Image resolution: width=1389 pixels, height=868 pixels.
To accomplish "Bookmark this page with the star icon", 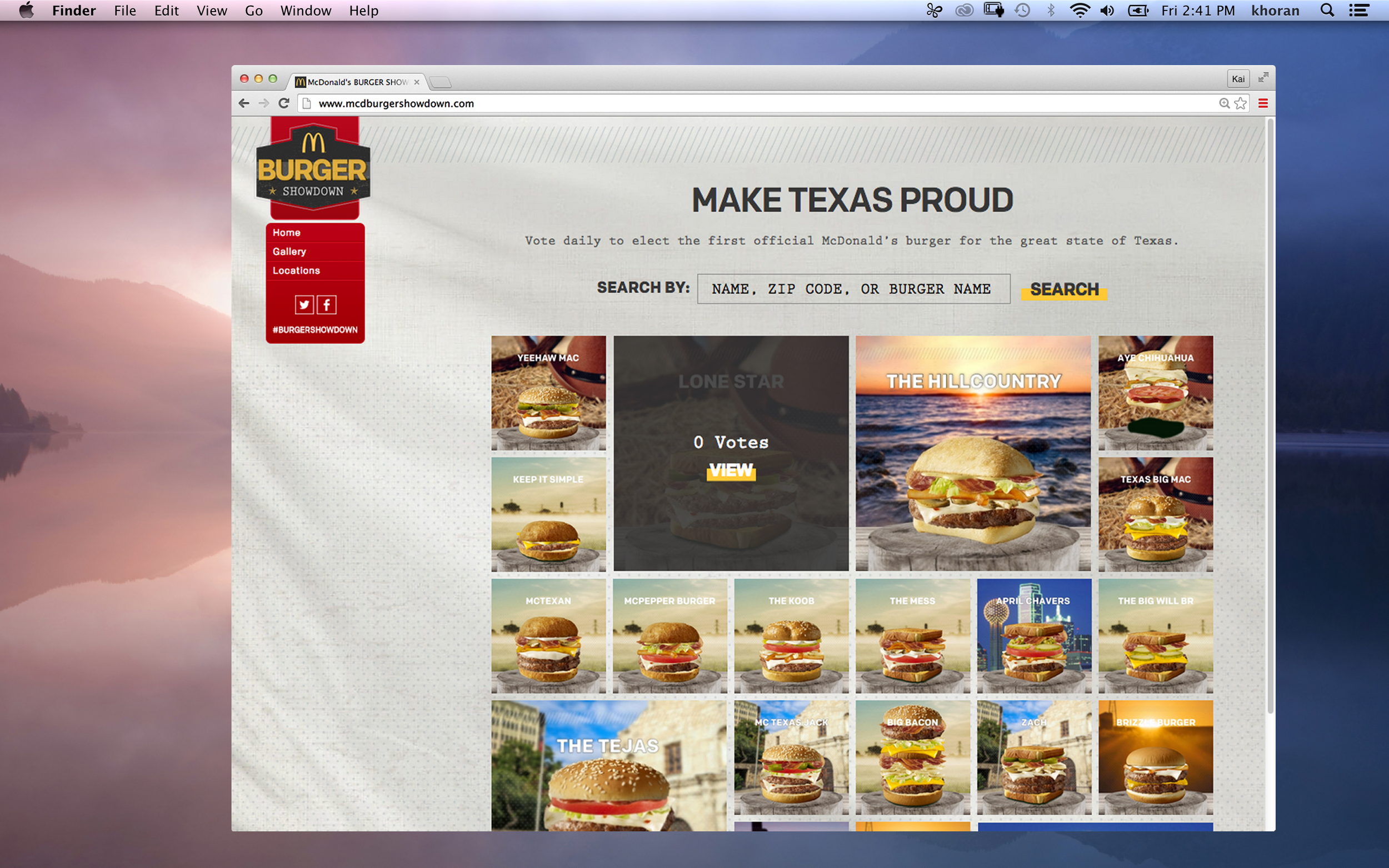I will [1241, 103].
